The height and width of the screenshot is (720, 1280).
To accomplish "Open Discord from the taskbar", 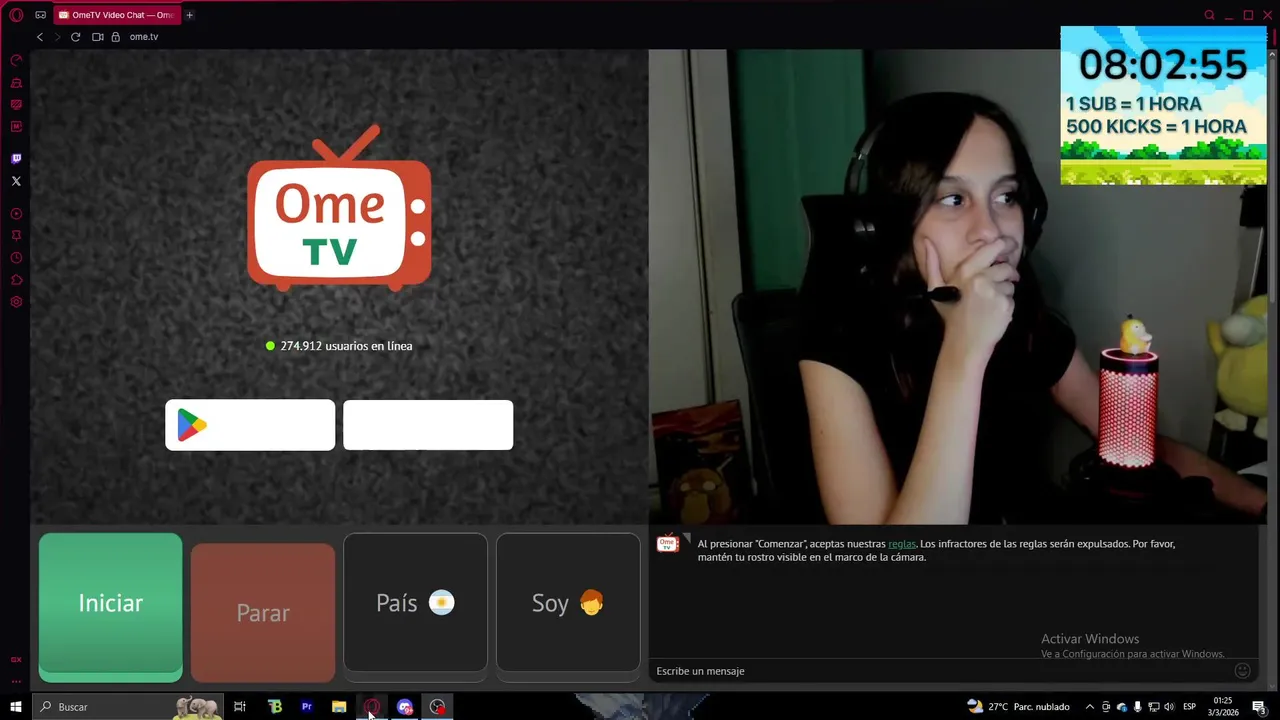I will click(x=404, y=707).
